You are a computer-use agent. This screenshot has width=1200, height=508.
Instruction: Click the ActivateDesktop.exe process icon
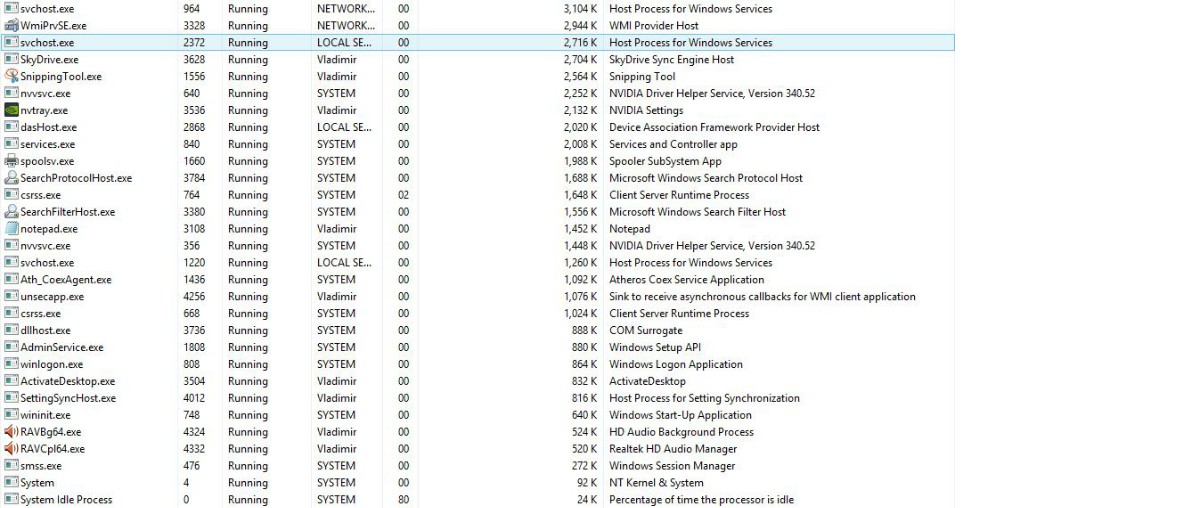(x=11, y=381)
